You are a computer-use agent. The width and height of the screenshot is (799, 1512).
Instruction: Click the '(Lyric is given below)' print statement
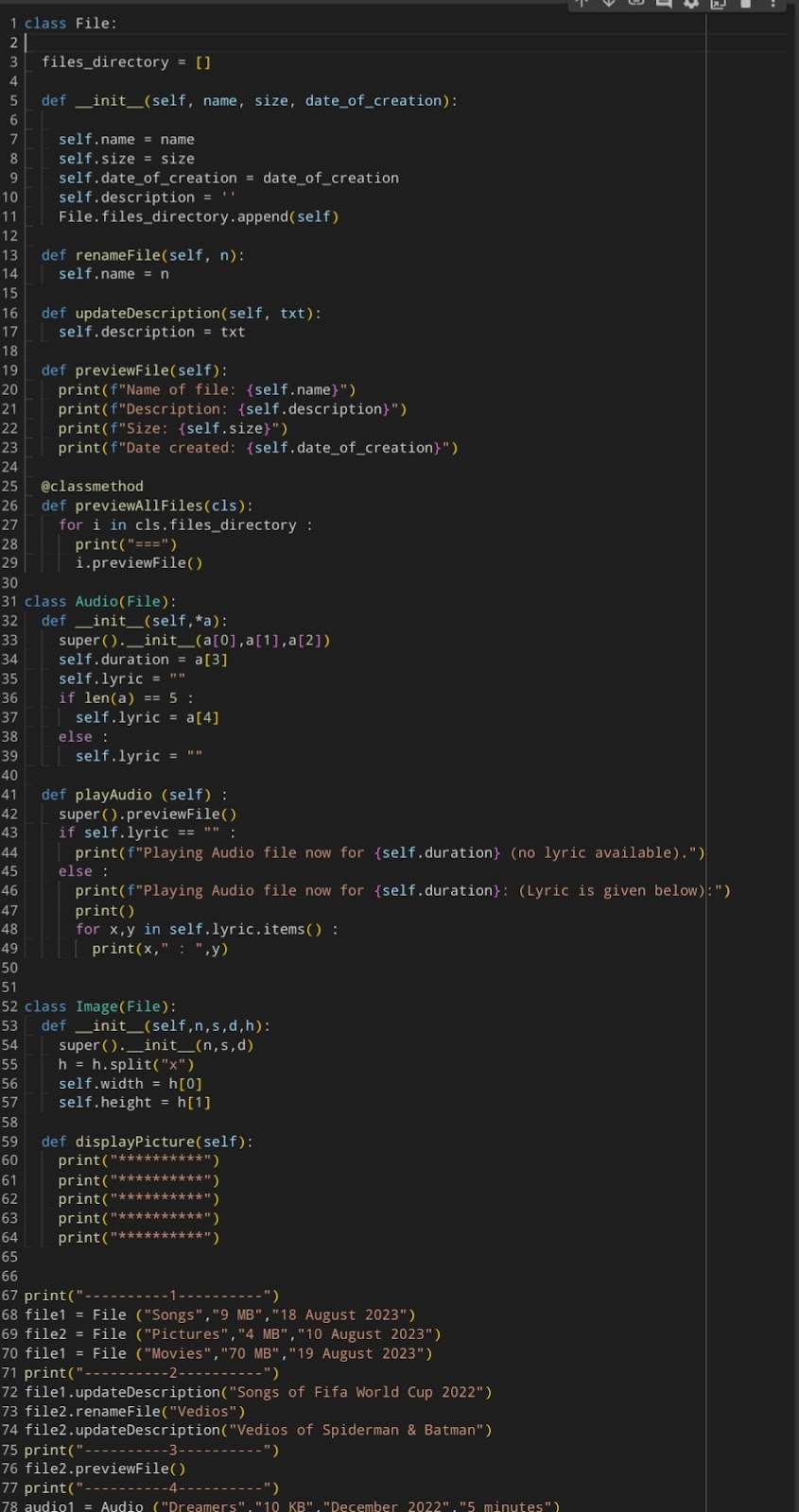403,890
